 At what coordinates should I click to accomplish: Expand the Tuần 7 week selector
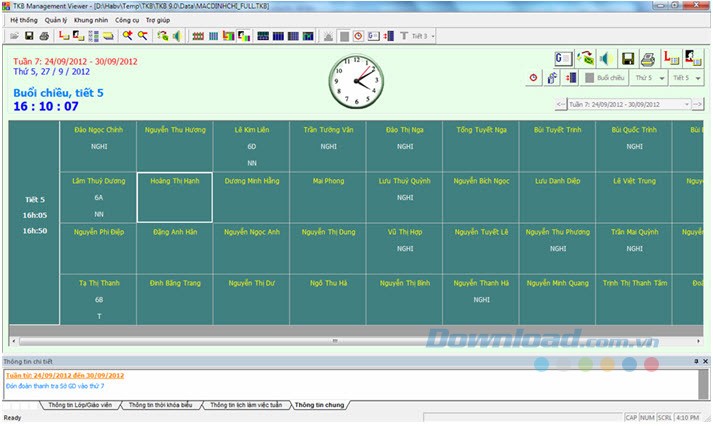[686, 104]
